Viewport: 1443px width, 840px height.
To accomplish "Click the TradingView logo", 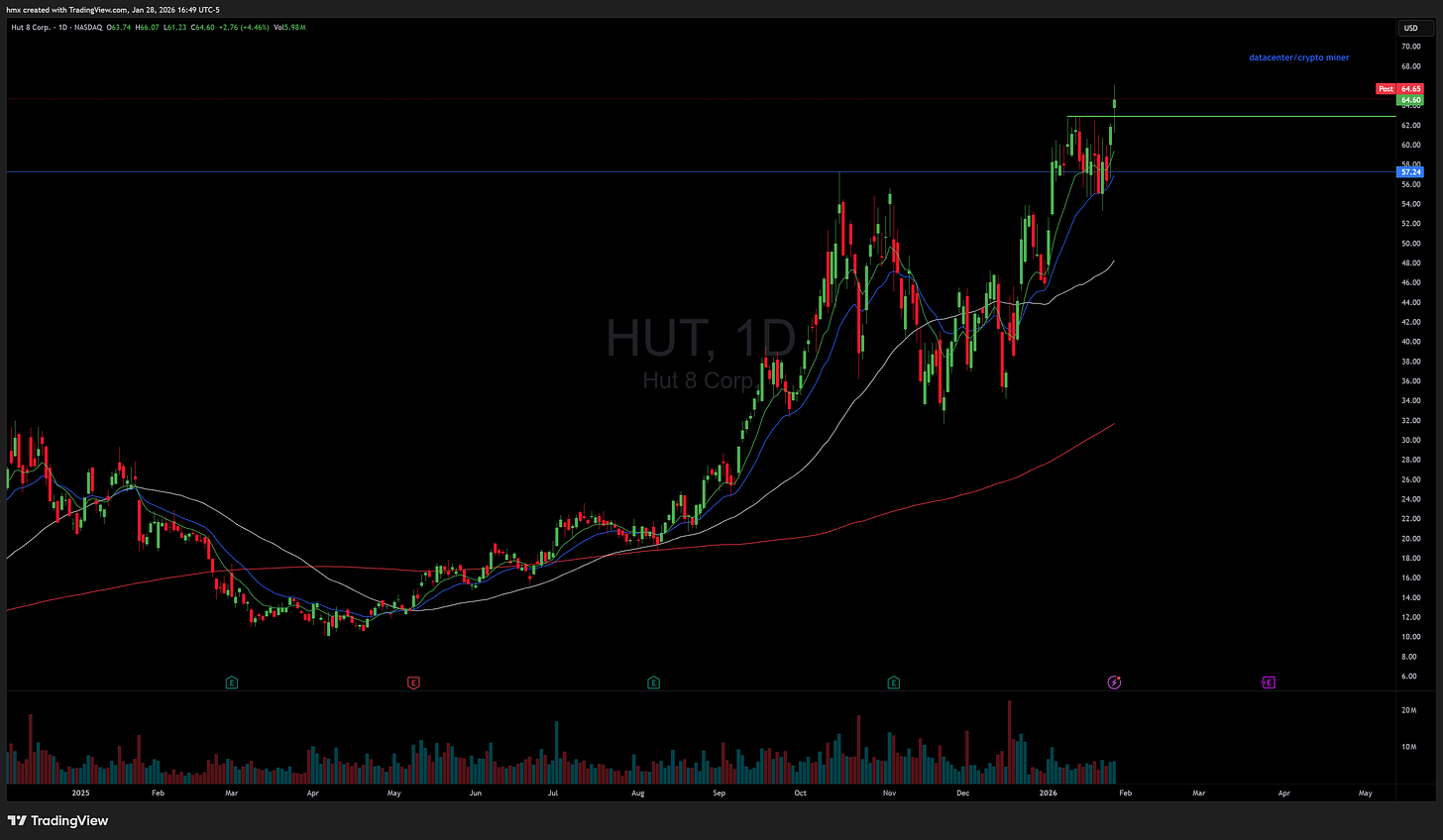I will coord(58,820).
